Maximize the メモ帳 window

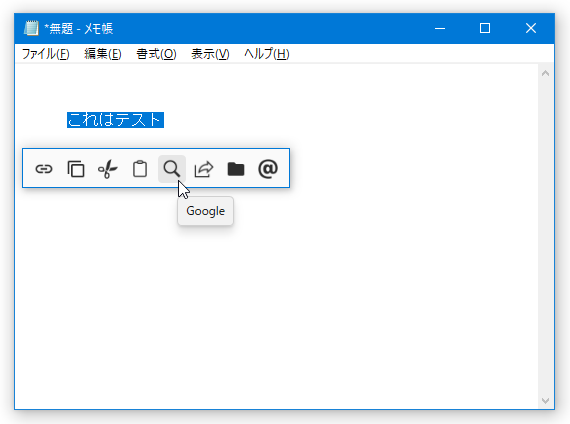point(485,28)
